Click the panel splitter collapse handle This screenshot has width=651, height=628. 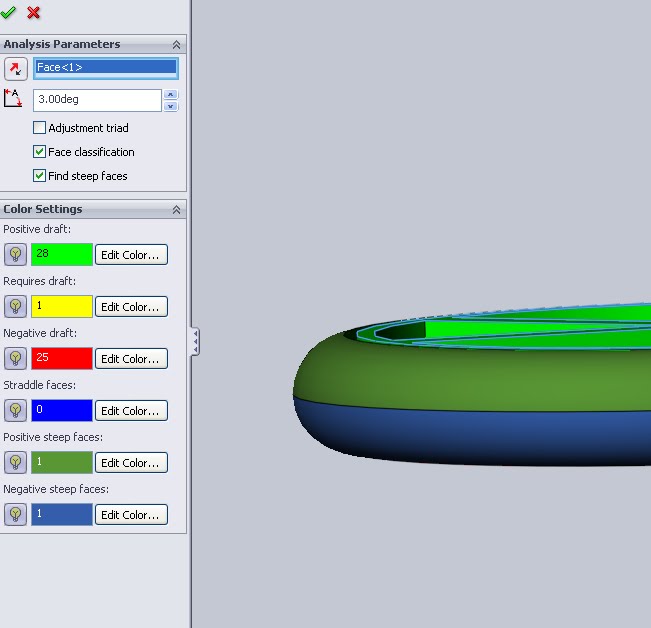195,341
